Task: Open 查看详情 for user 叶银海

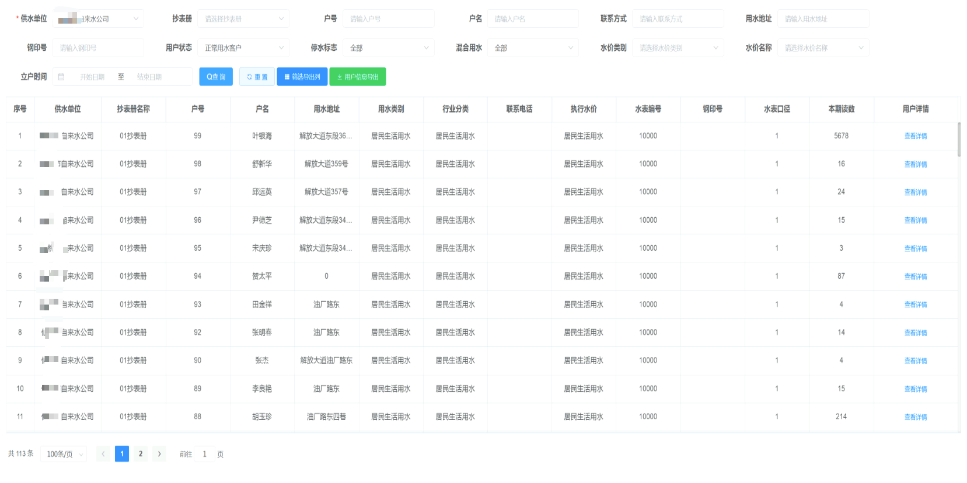Action: click(915, 135)
